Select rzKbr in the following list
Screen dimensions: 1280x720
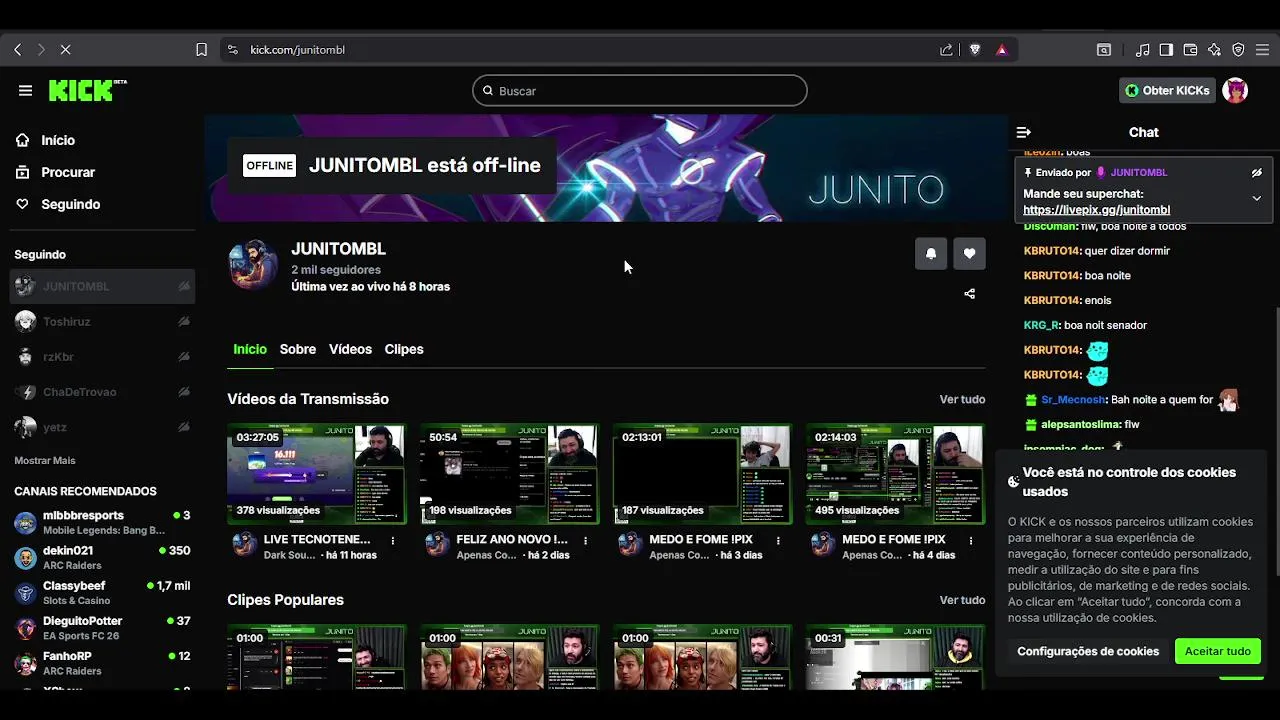tap(102, 356)
